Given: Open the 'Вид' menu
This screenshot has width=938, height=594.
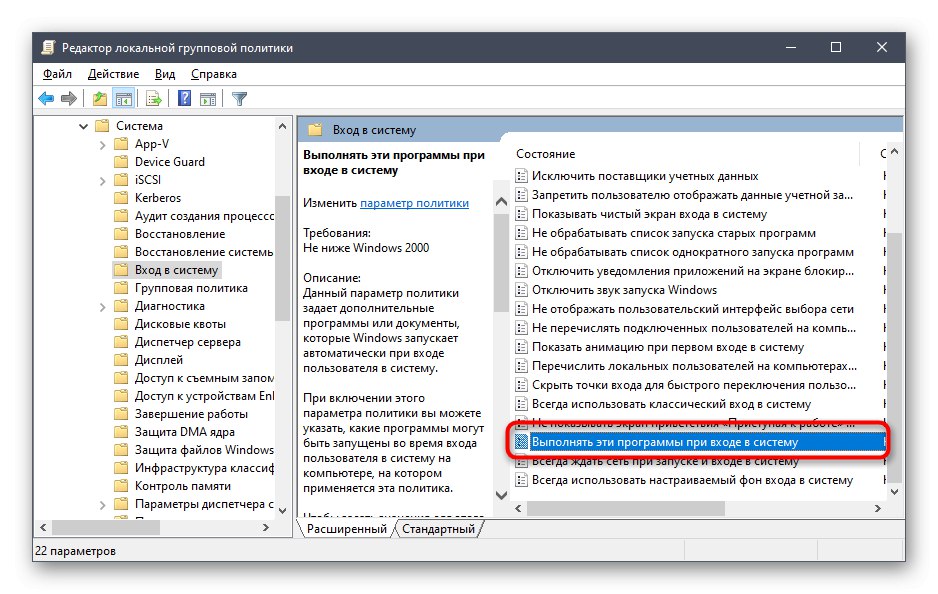Looking at the screenshot, I should click(x=164, y=73).
